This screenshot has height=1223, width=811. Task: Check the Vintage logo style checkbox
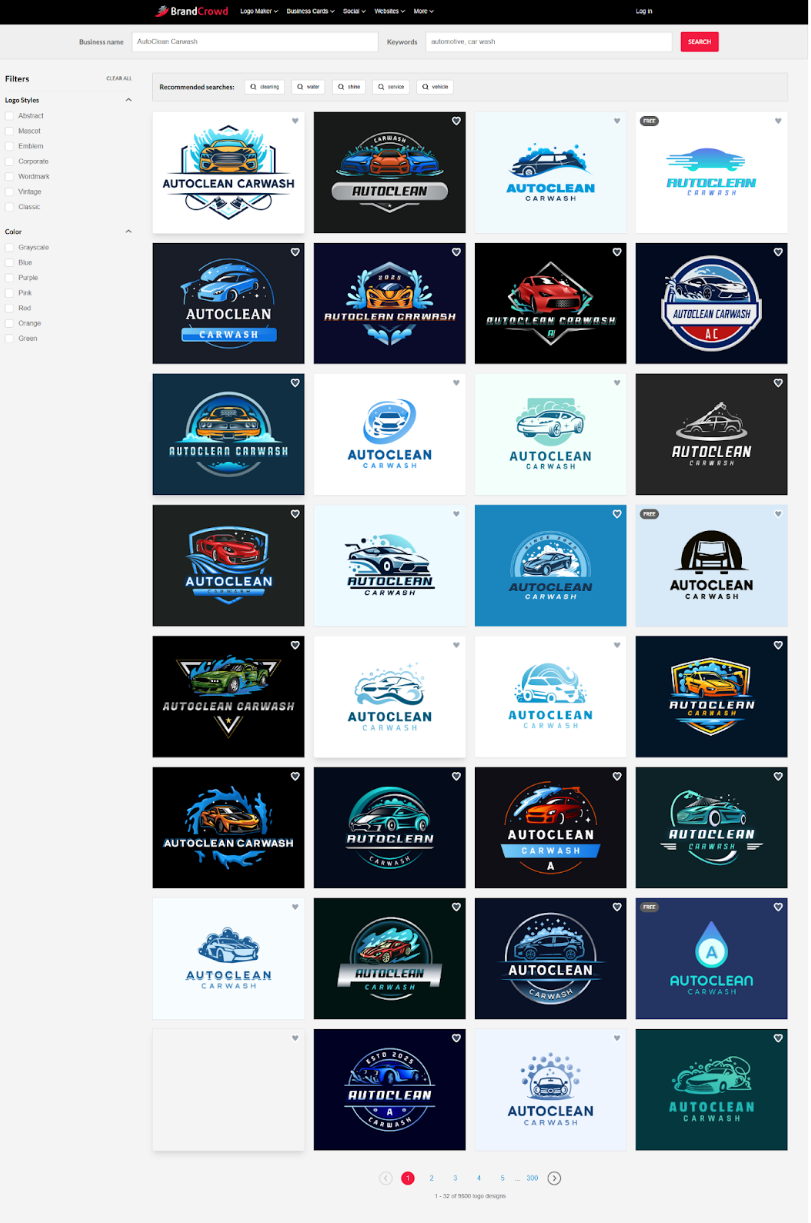tap(10, 191)
